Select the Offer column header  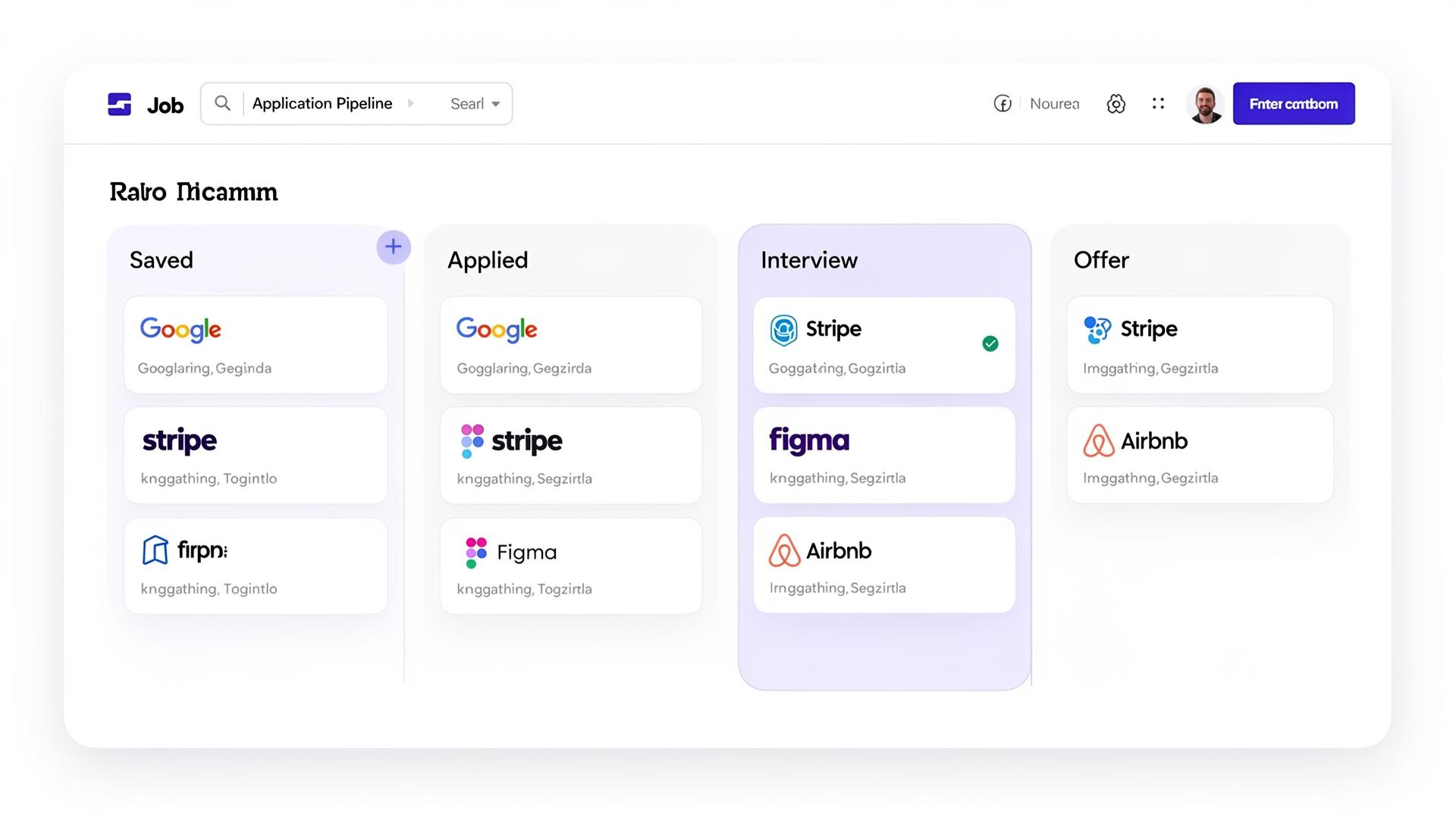pos(1101,260)
